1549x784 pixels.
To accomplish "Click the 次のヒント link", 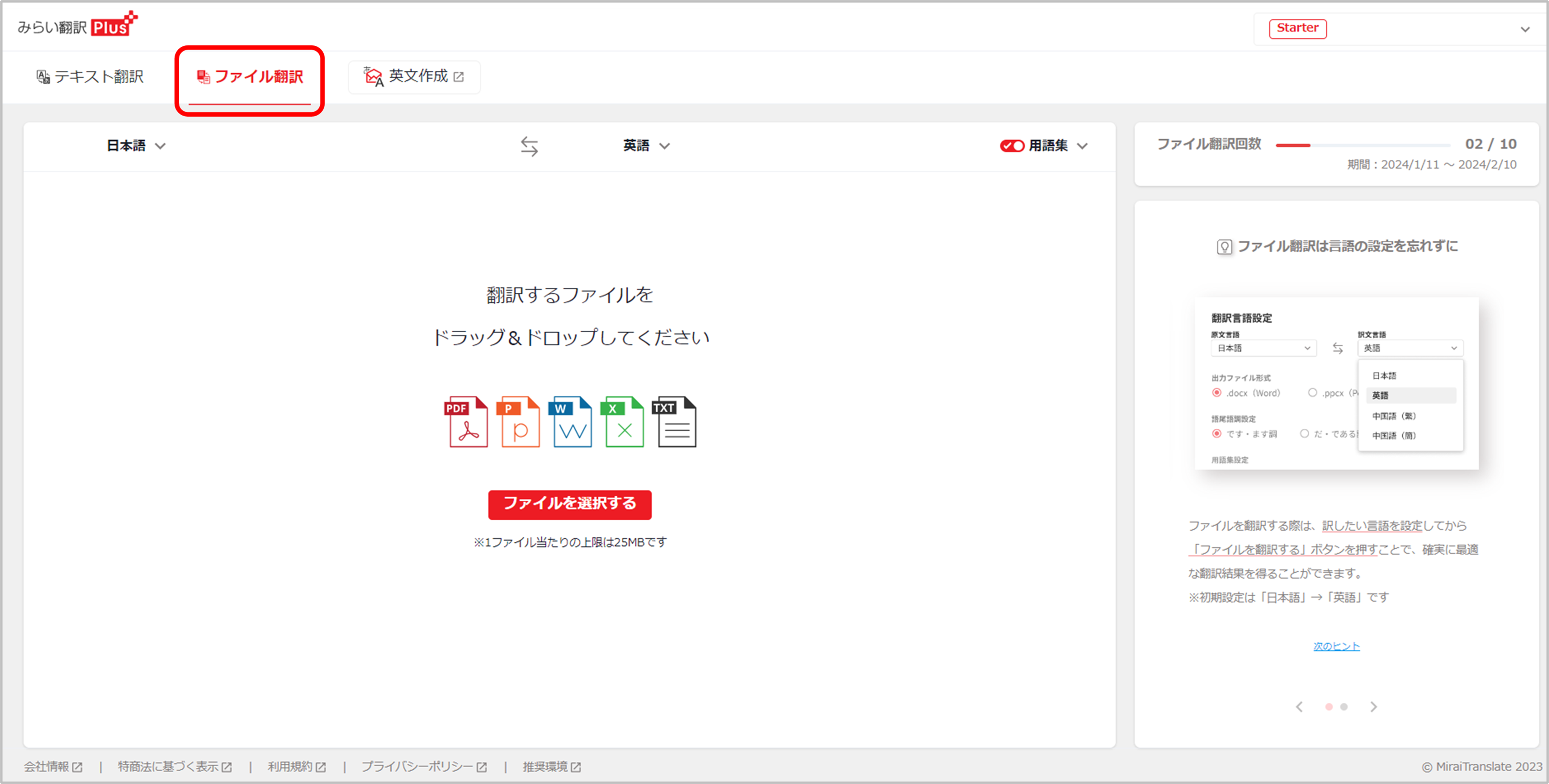I will pyautogui.click(x=1336, y=646).
